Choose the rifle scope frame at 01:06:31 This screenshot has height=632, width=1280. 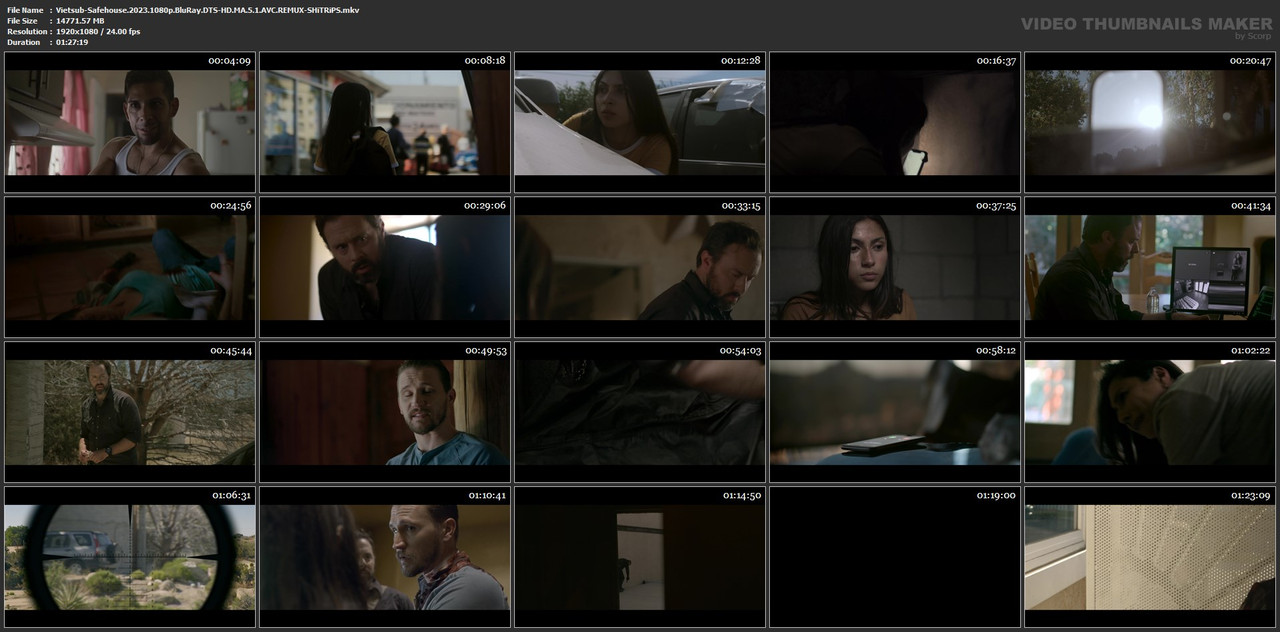(x=130, y=557)
